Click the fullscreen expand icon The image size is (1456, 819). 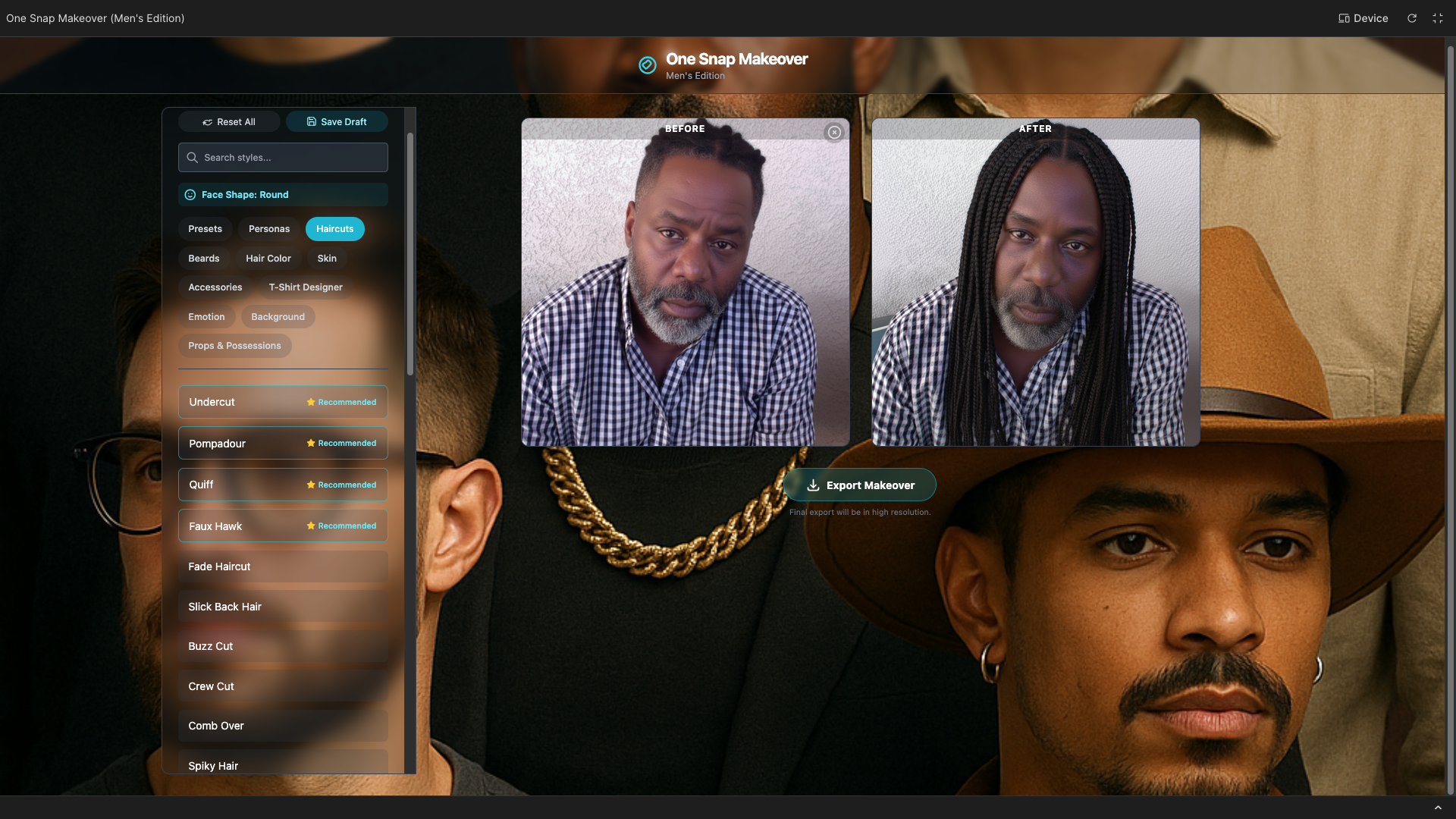point(1438,18)
